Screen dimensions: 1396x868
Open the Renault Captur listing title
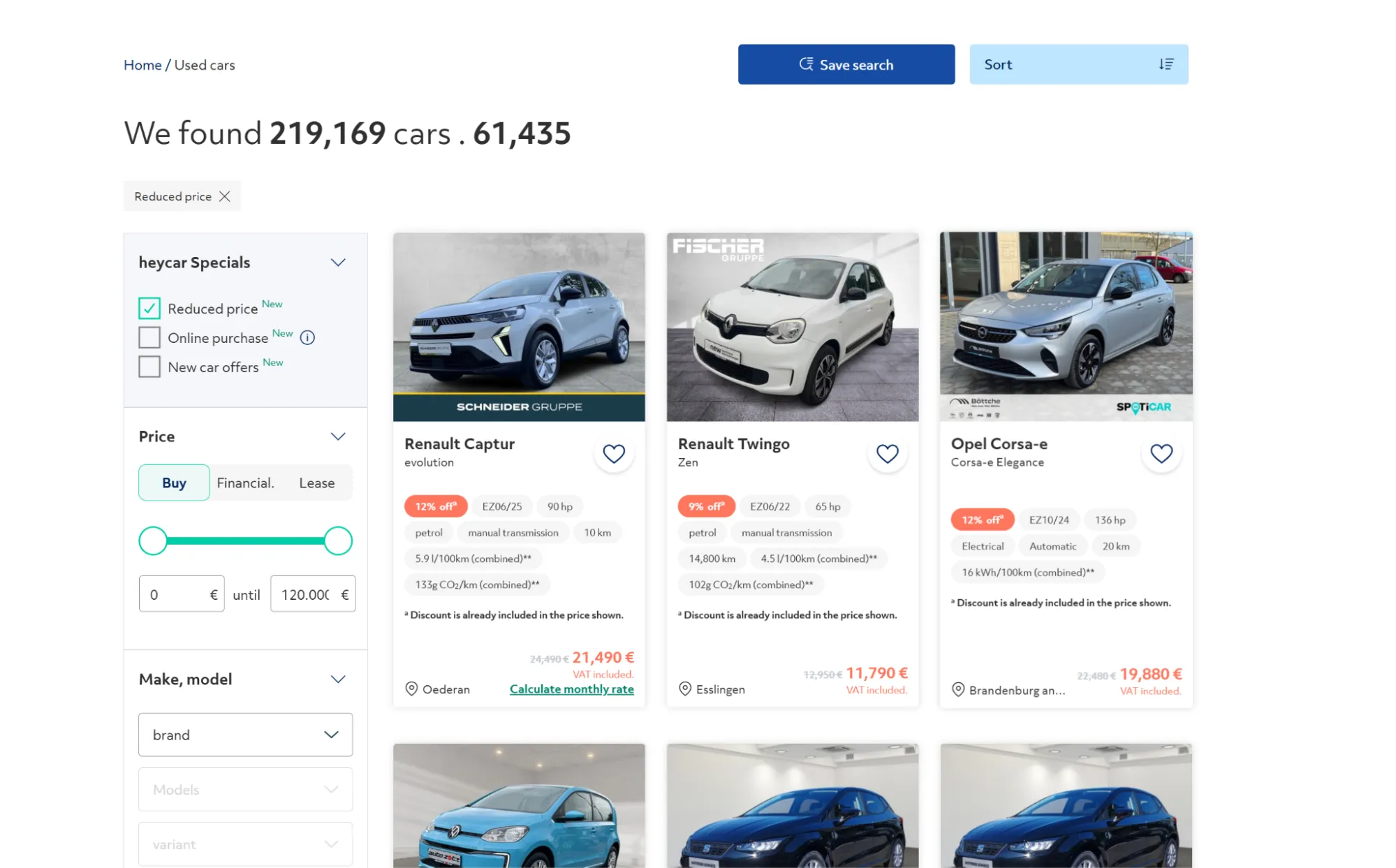click(x=460, y=444)
